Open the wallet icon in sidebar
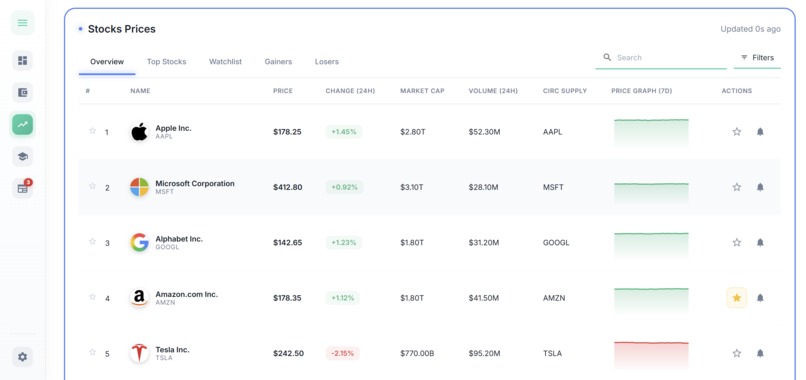Image resolution: width=806 pixels, height=380 pixels. pyautogui.click(x=22, y=93)
